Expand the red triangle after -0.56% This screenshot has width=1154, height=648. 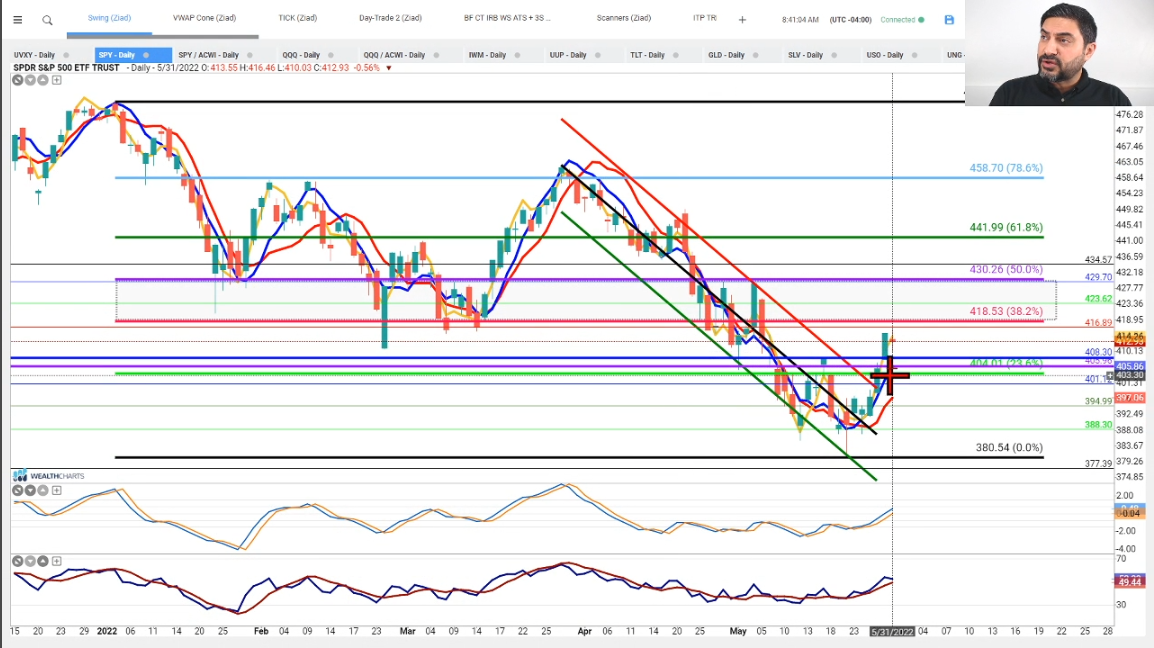pyautogui.click(x=389, y=68)
